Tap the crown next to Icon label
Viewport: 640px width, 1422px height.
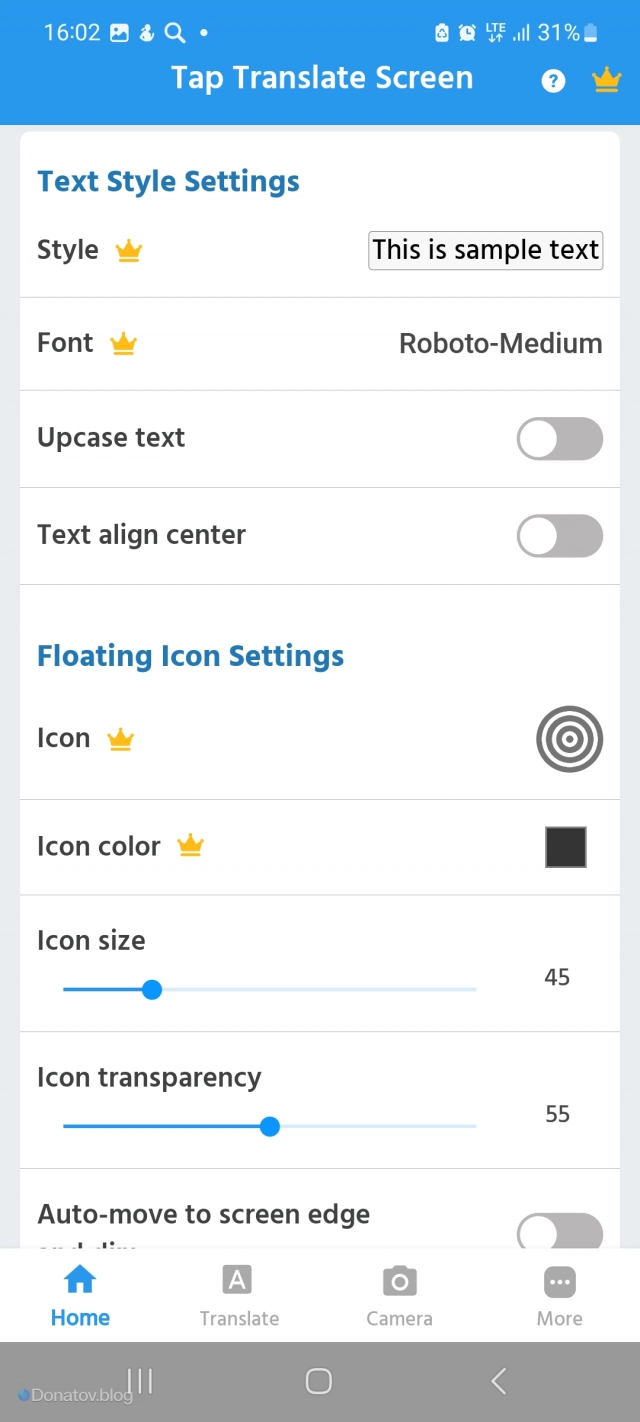tap(120, 739)
